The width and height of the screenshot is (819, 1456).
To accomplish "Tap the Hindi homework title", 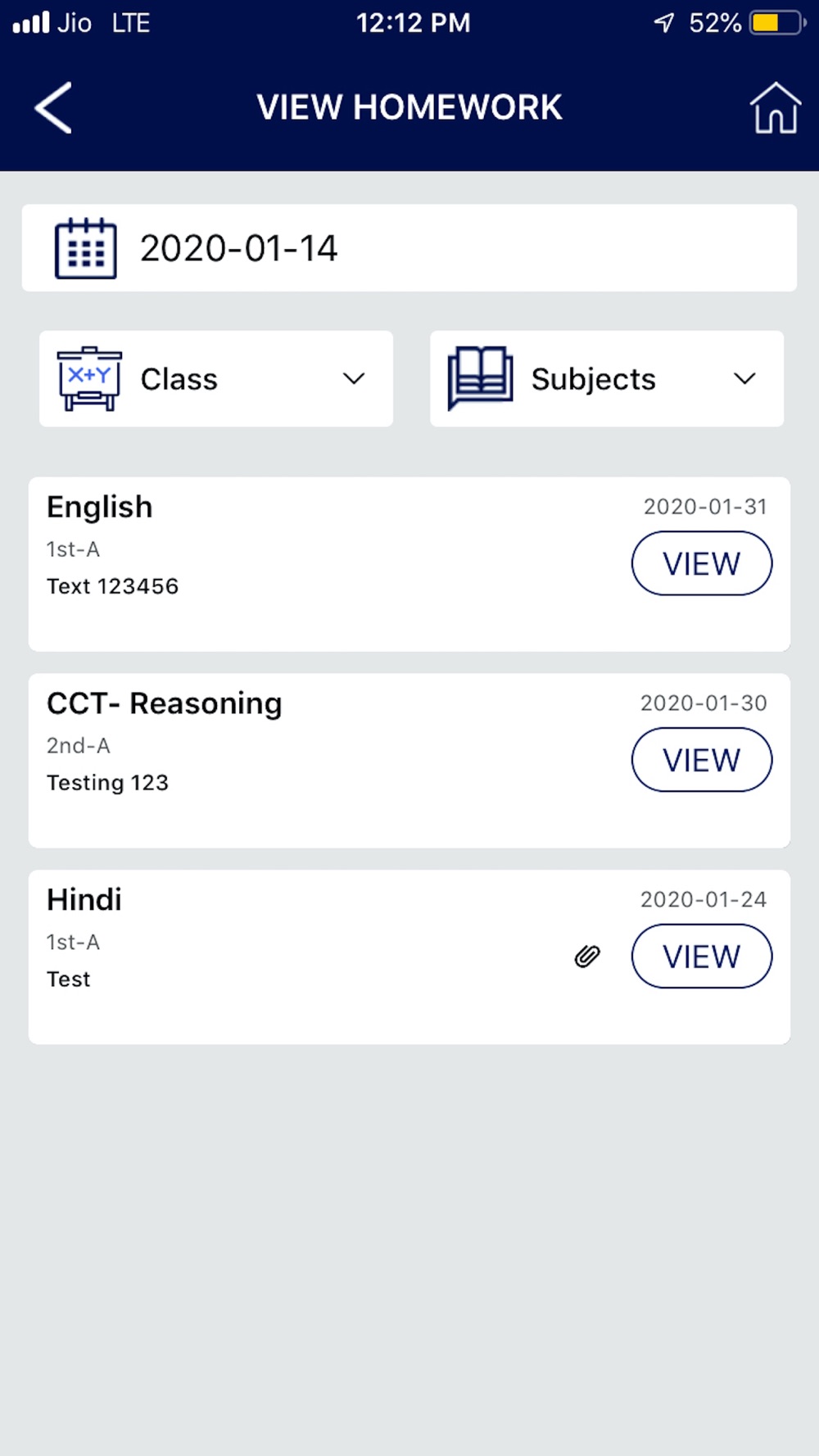I will tap(84, 900).
